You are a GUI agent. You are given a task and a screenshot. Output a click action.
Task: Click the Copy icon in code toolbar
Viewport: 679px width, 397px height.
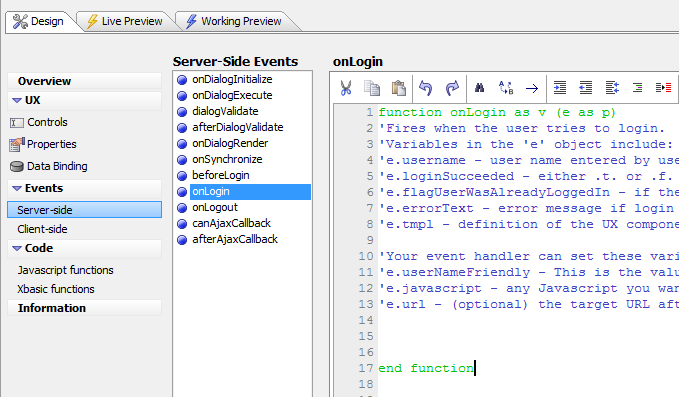[x=372, y=88]
